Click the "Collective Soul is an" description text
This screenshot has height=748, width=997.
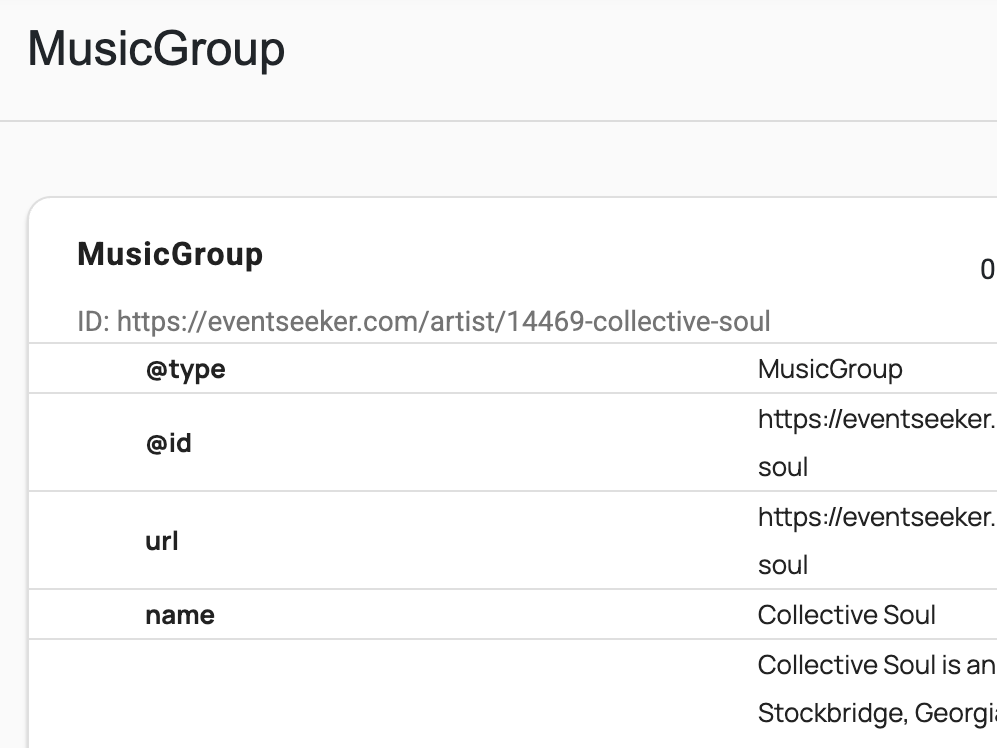876,665
